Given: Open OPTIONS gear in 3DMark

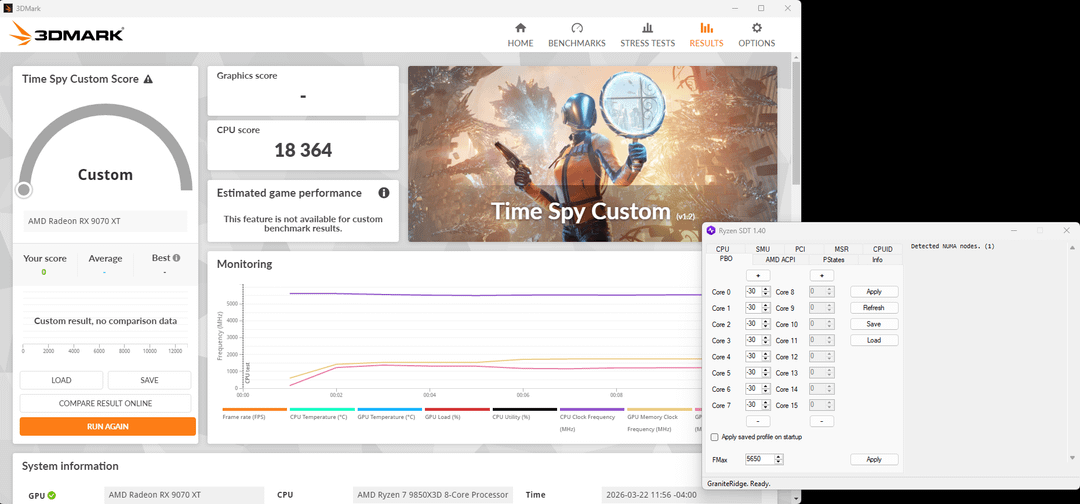Looking at the screenshot, I should [x=756, y=34].
